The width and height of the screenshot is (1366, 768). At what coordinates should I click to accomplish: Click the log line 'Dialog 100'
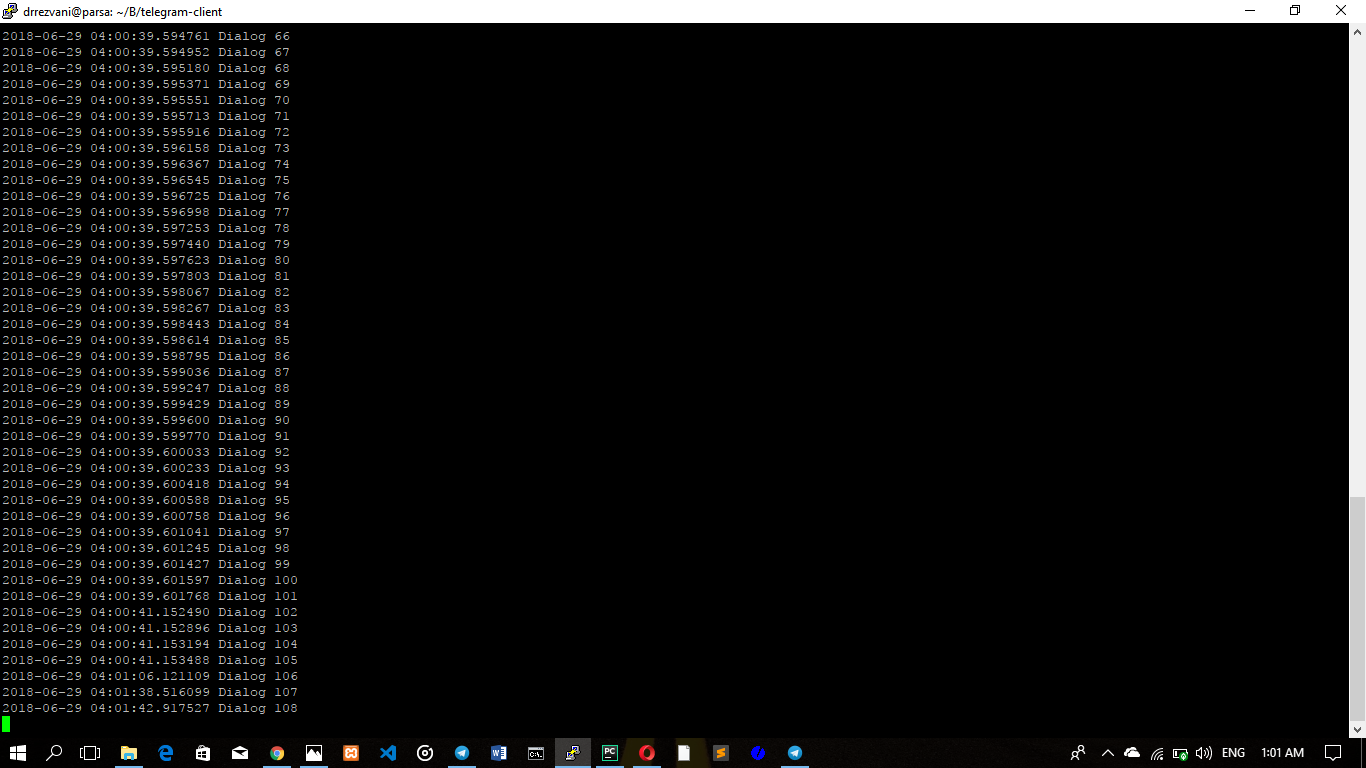pos(150,580)
